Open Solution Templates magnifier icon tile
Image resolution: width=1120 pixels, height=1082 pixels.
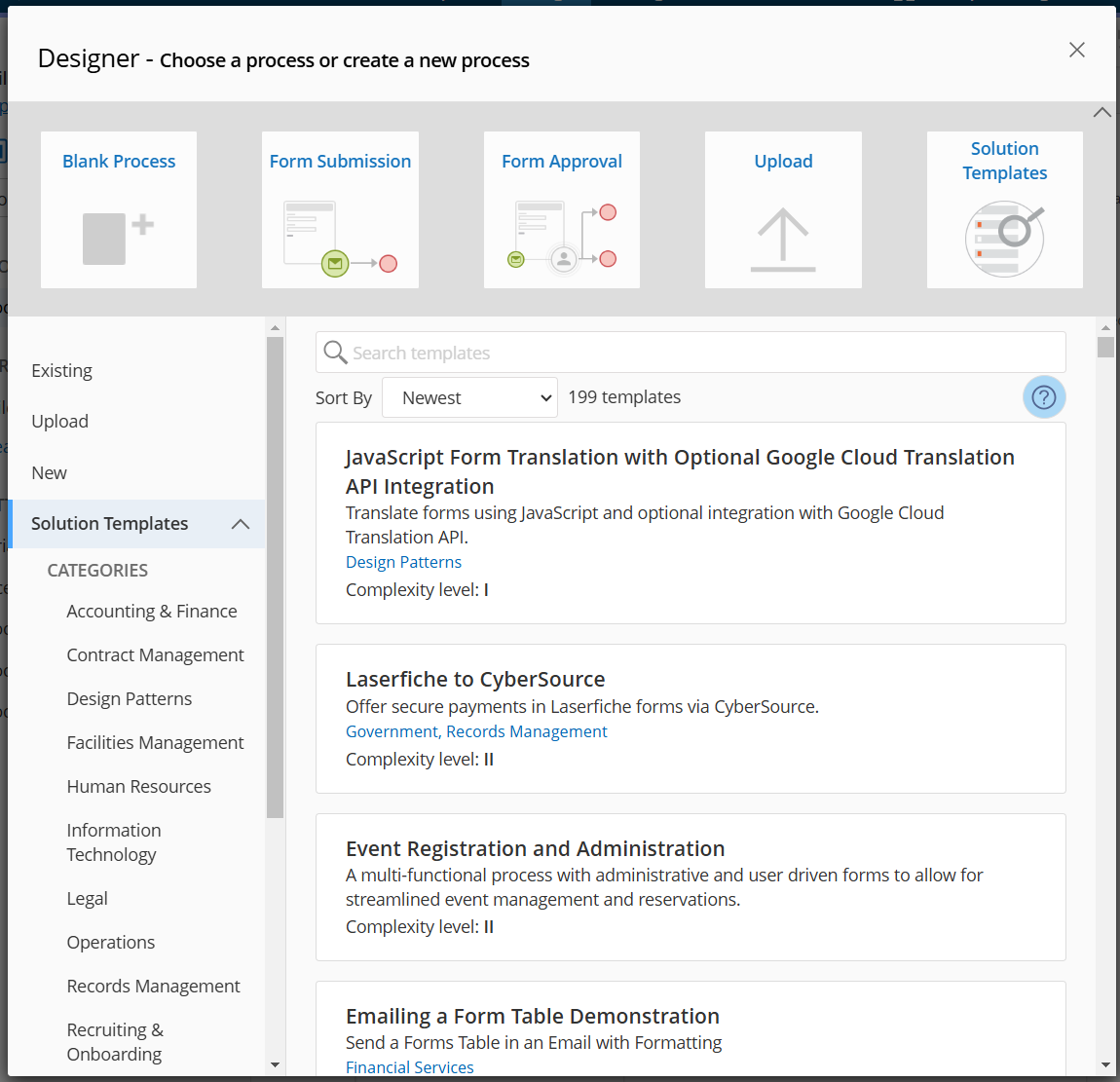pos(1004,239)
